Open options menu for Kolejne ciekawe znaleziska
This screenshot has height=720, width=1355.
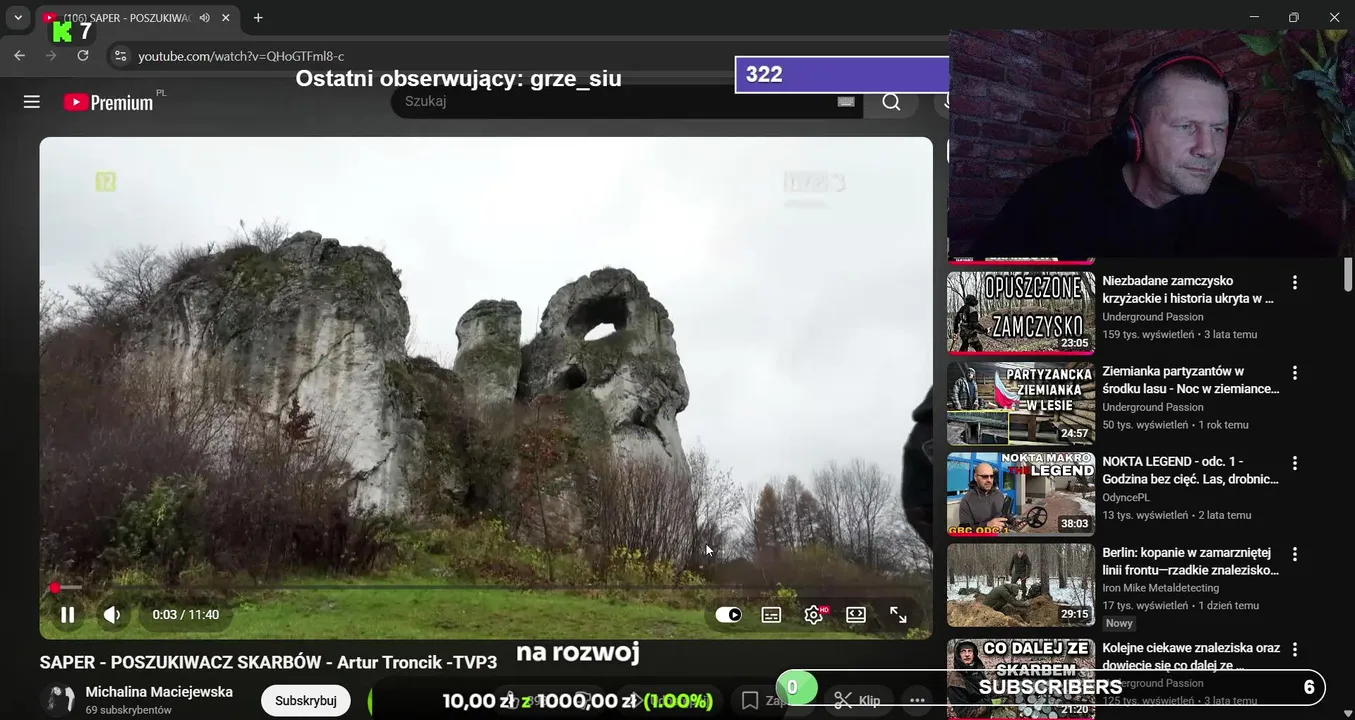(1295, 650)
